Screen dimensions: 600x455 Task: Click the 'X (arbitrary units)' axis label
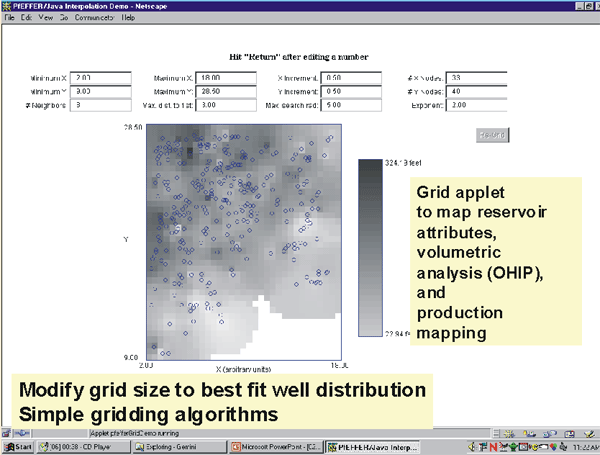tap(243, 369)
